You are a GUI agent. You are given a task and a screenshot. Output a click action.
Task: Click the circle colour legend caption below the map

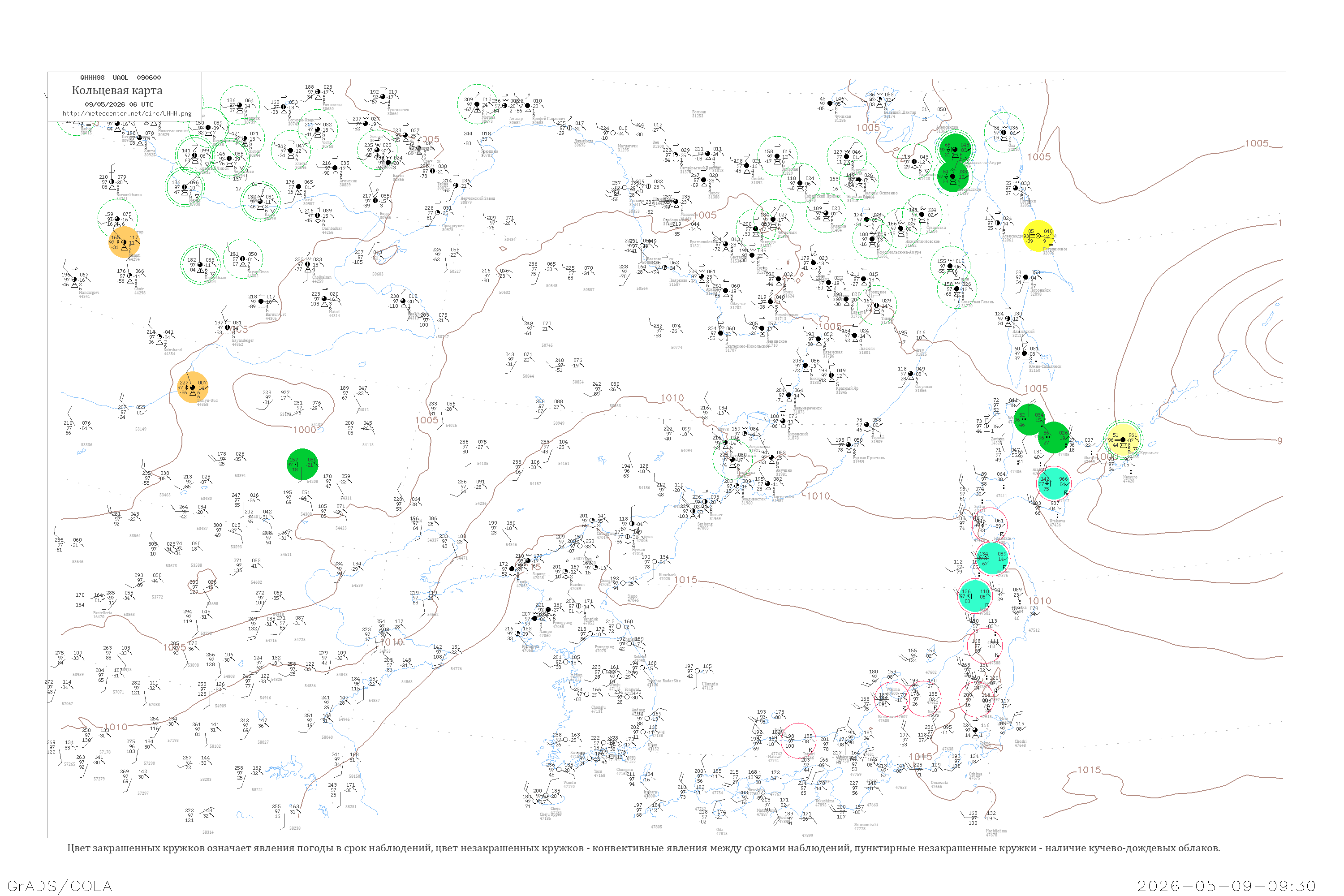pos(643,848)
